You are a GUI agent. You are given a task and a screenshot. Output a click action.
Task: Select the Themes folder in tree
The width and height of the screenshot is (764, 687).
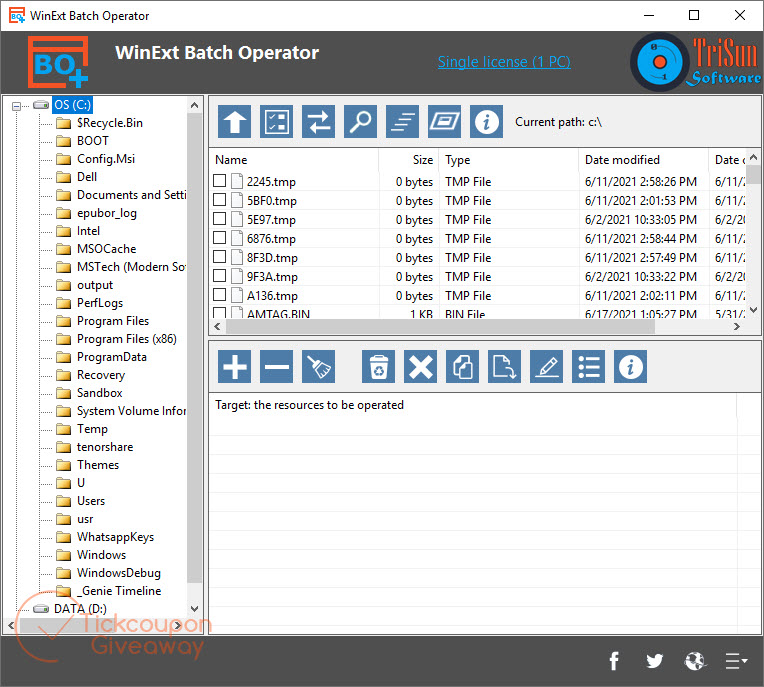click(x=98, y=465)
